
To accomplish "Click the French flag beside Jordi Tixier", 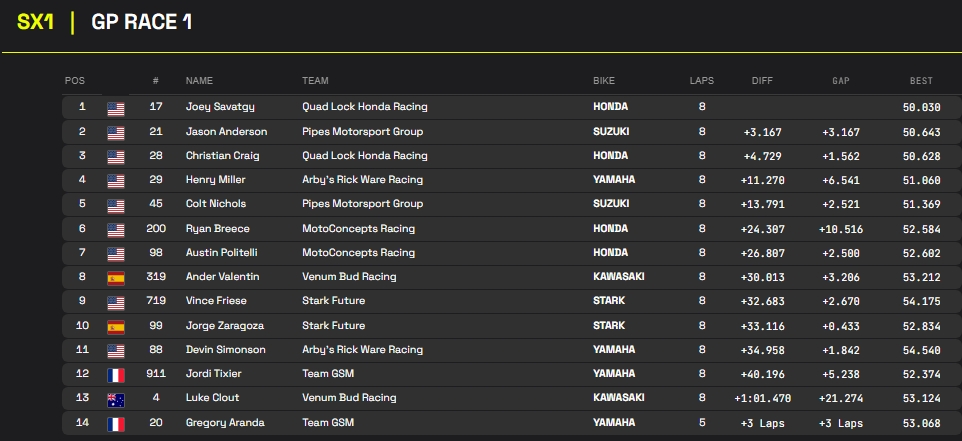I will pos(116,374).
